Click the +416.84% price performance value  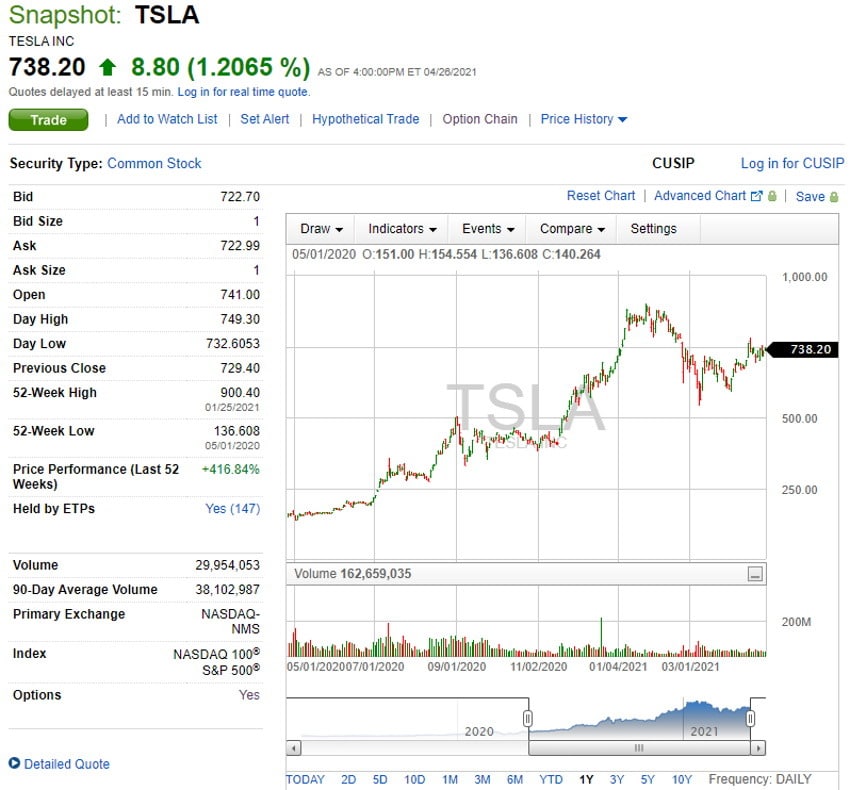[x=230, y=469]
